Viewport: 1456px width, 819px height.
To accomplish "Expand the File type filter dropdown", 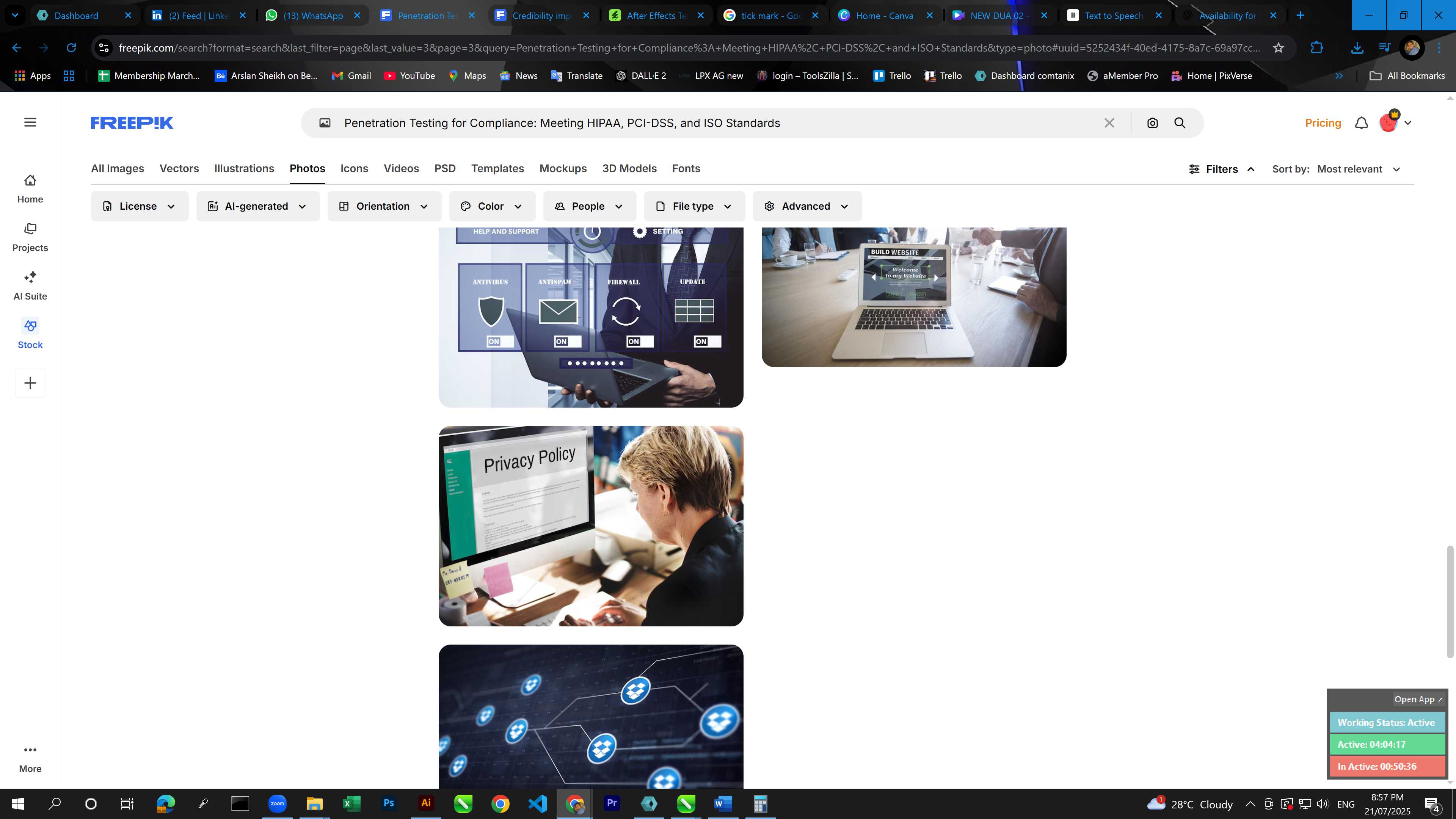I will (x=695, y=206).
